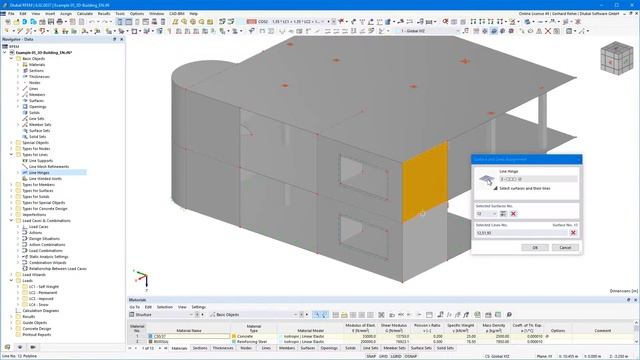Image resolution: width=640 pixels, height=360 pixels.
Task: Click the Line Hinge selection field
Action: pos(538,179)
